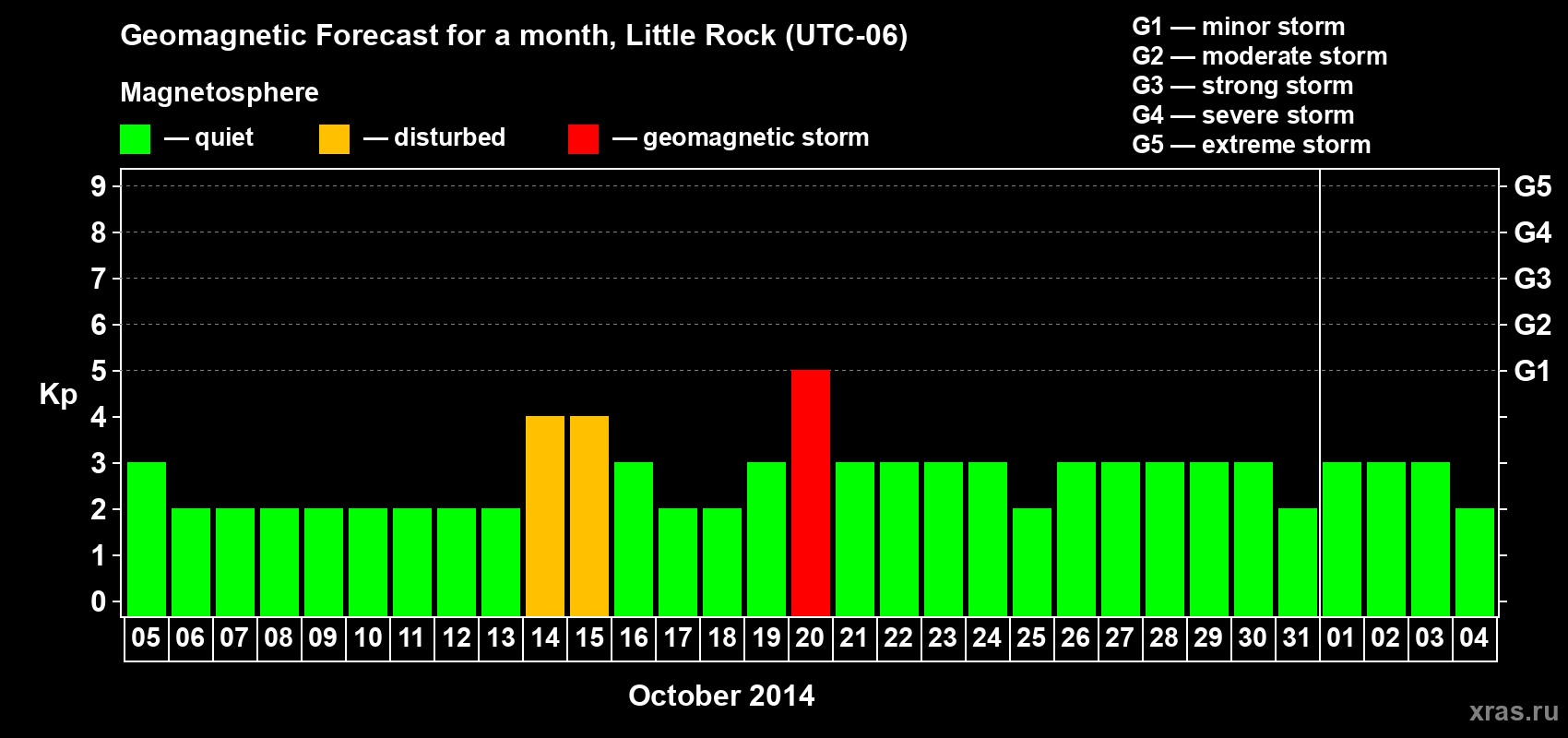Click the date label '28' on the axis
This screenshot has height=738, width=1568.
(x=1164, y=637)
